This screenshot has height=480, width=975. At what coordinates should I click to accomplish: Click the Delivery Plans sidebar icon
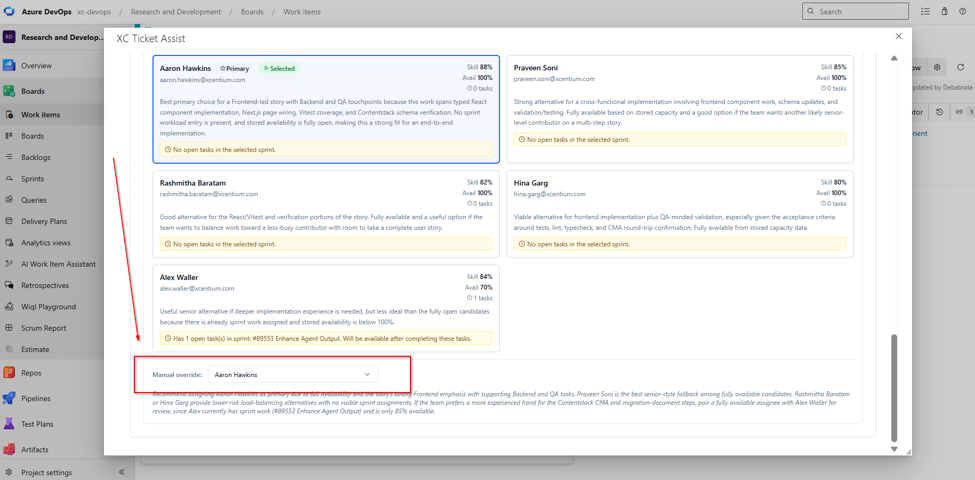click(x=9, y=221)
